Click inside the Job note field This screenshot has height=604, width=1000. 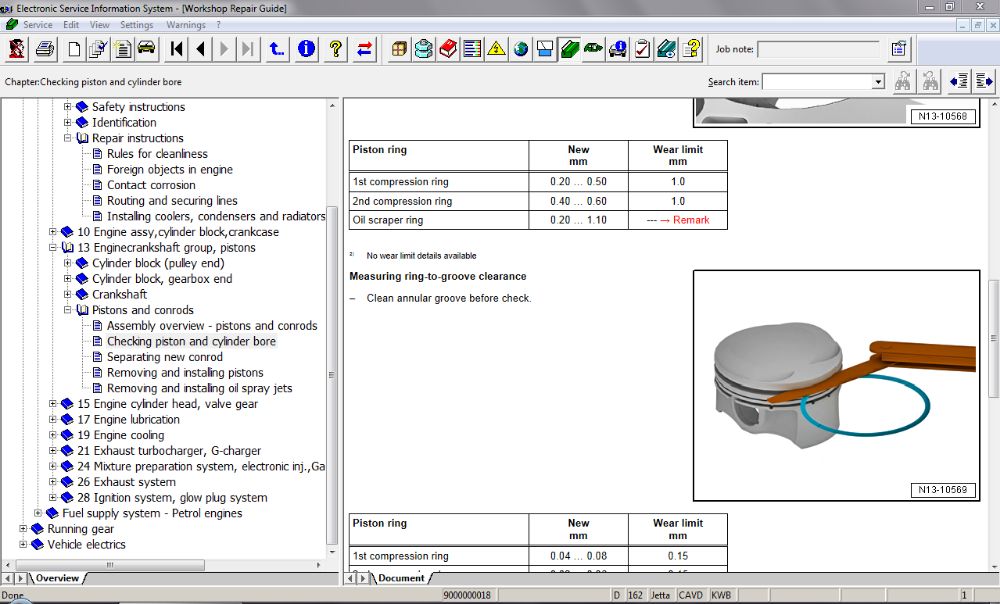coord(819,49)
